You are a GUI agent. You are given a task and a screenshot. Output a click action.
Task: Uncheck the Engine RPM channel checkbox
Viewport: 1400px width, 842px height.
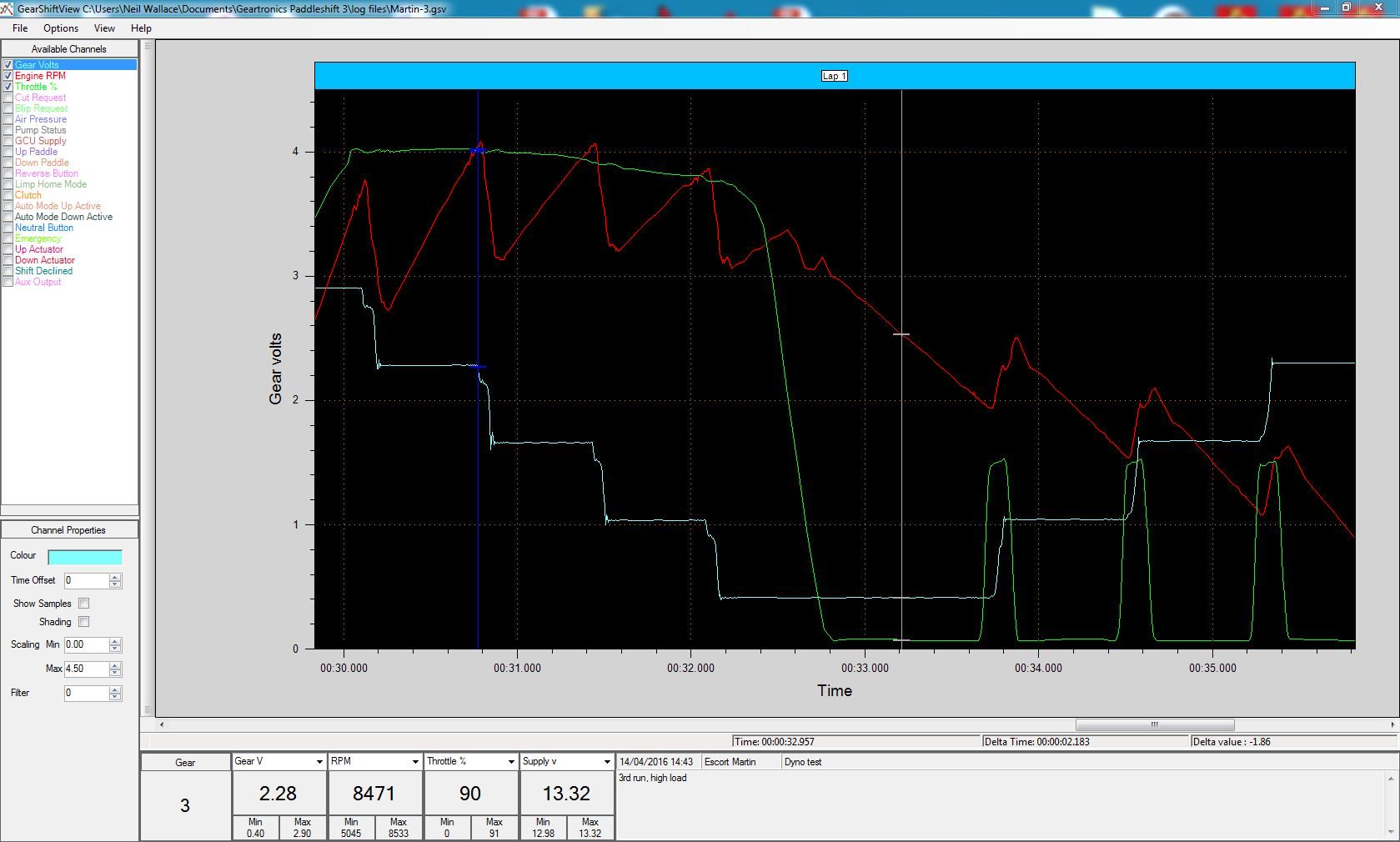coord(8,76)
